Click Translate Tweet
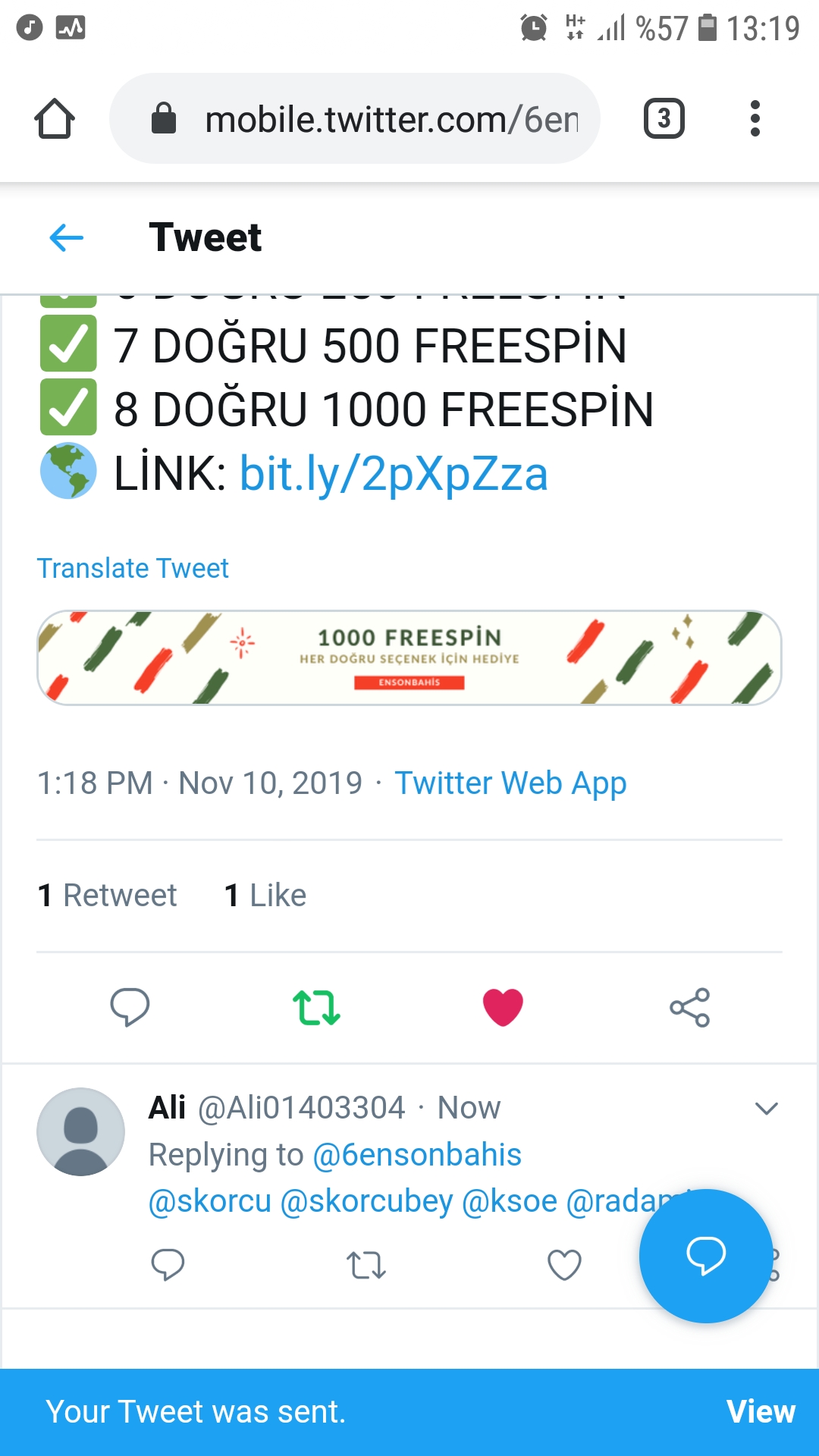This screenshot has height=1456, width=819. pyautogui.click(x=133, y=568)
